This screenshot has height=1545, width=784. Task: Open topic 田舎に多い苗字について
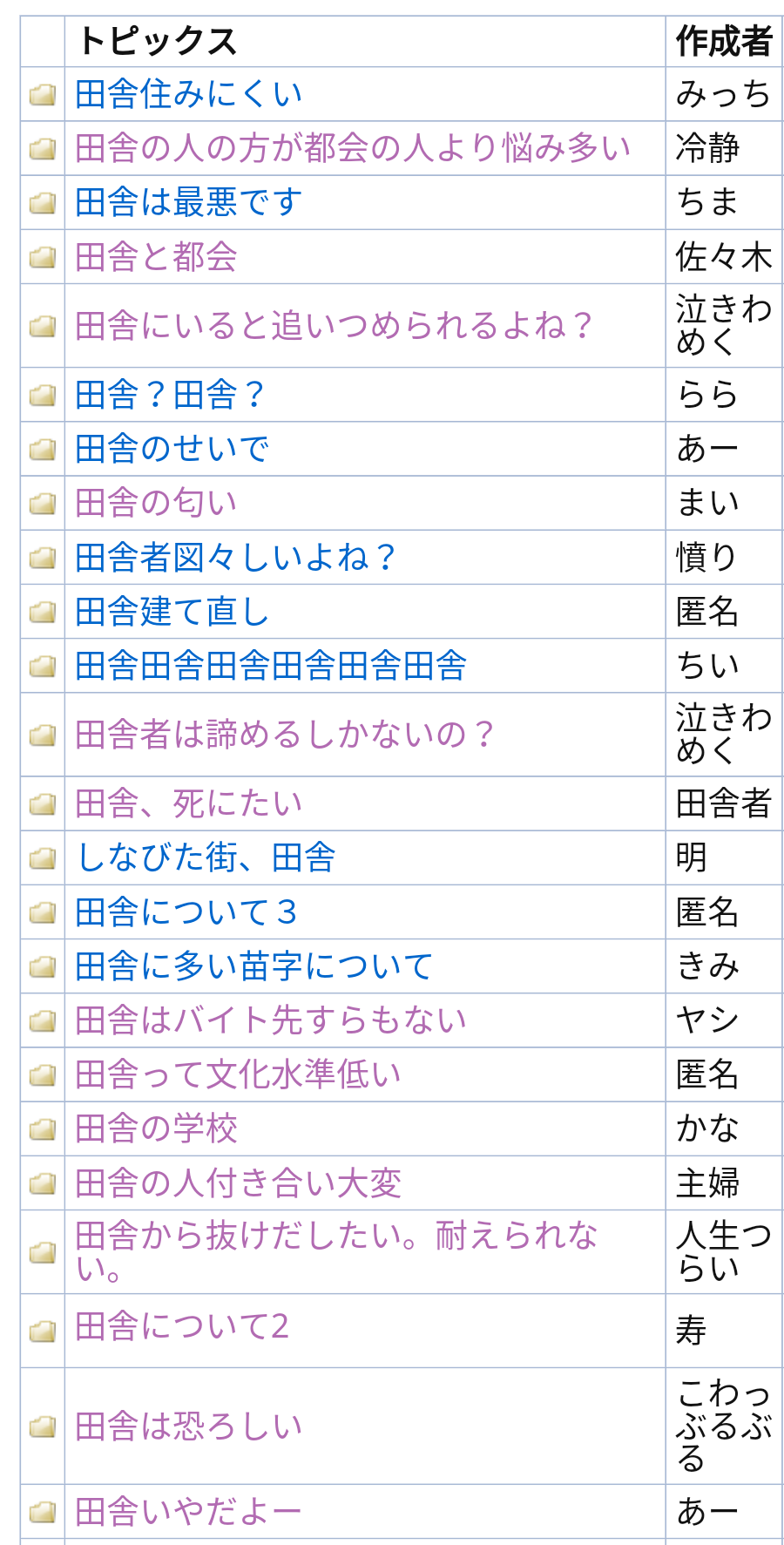coord(254,966)
